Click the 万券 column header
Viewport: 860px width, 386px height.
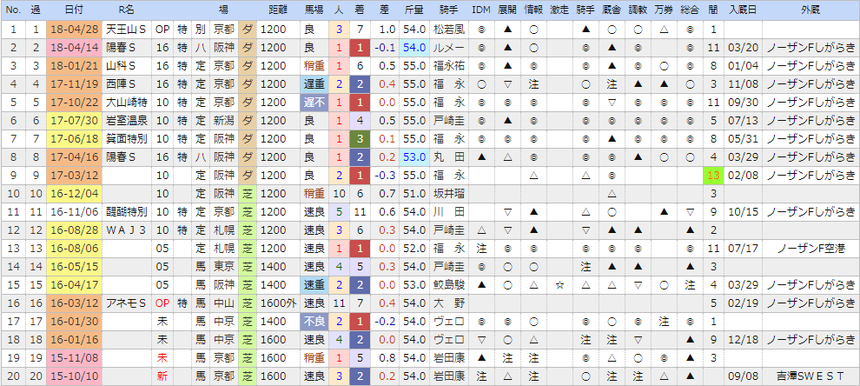(664, 10)
